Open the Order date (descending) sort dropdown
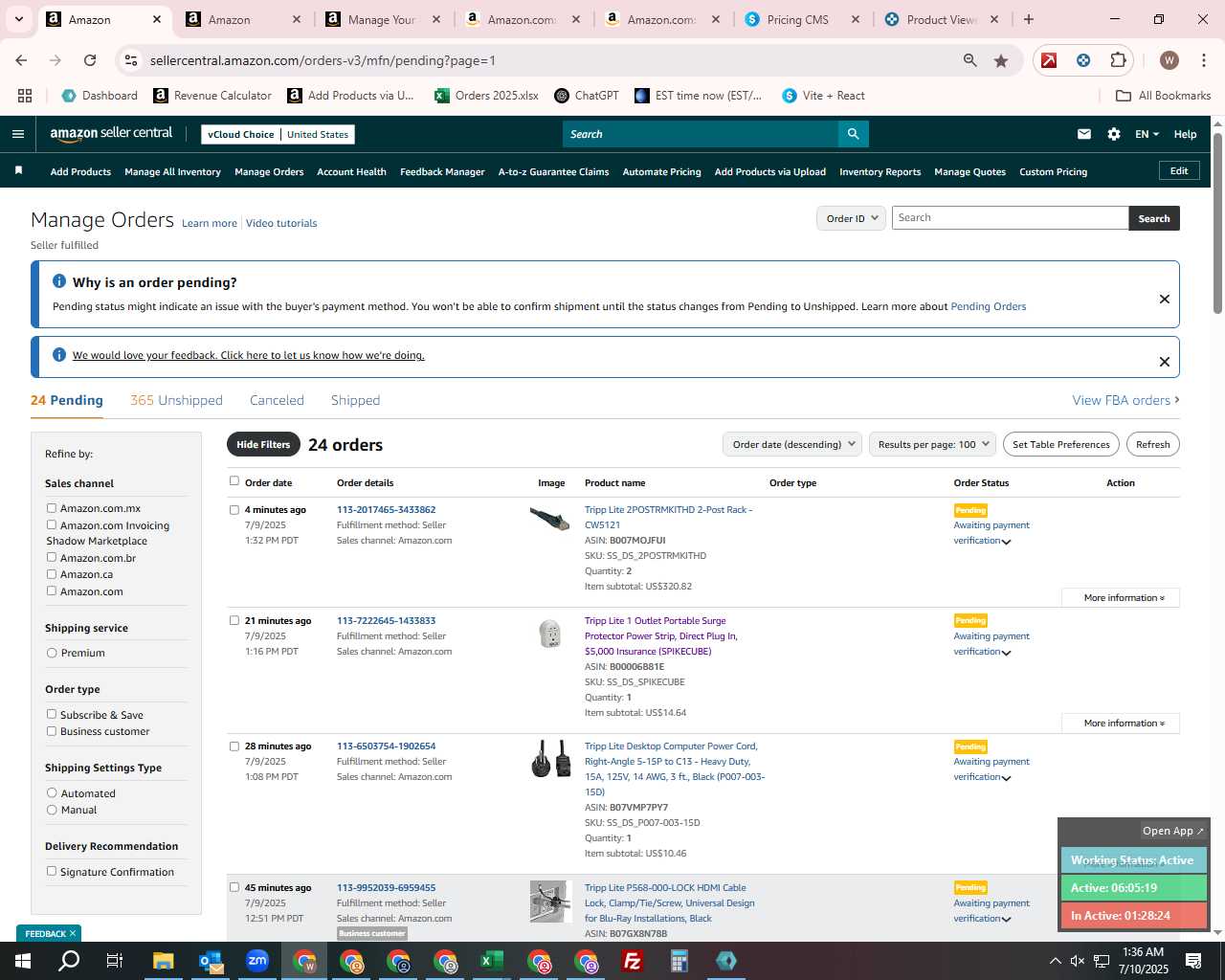This screenshot has height=980, width=1225. click(x=792, y=444)
